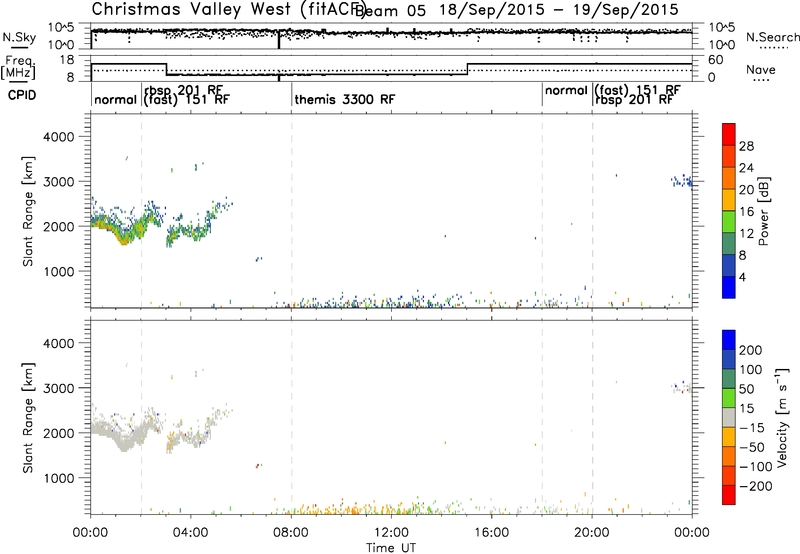Click the '16:00' time axis label
This screenshot has width=800, height=554.
(x=491, y=533)
